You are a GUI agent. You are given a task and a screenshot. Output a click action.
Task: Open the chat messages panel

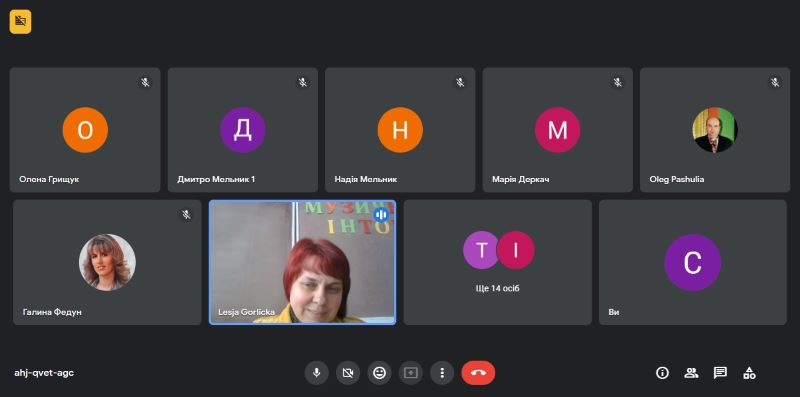pos(720,373)
